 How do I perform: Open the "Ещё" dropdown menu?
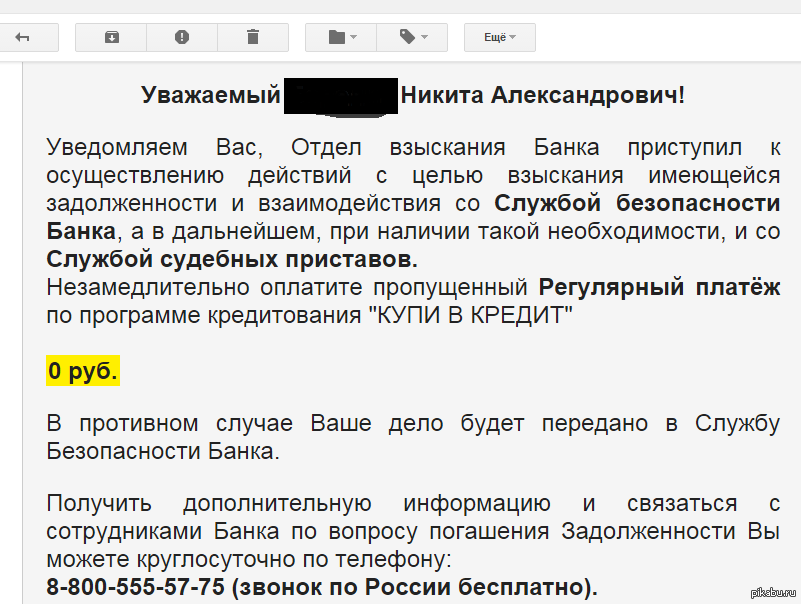pyautogui.click(x=499, y=37)
